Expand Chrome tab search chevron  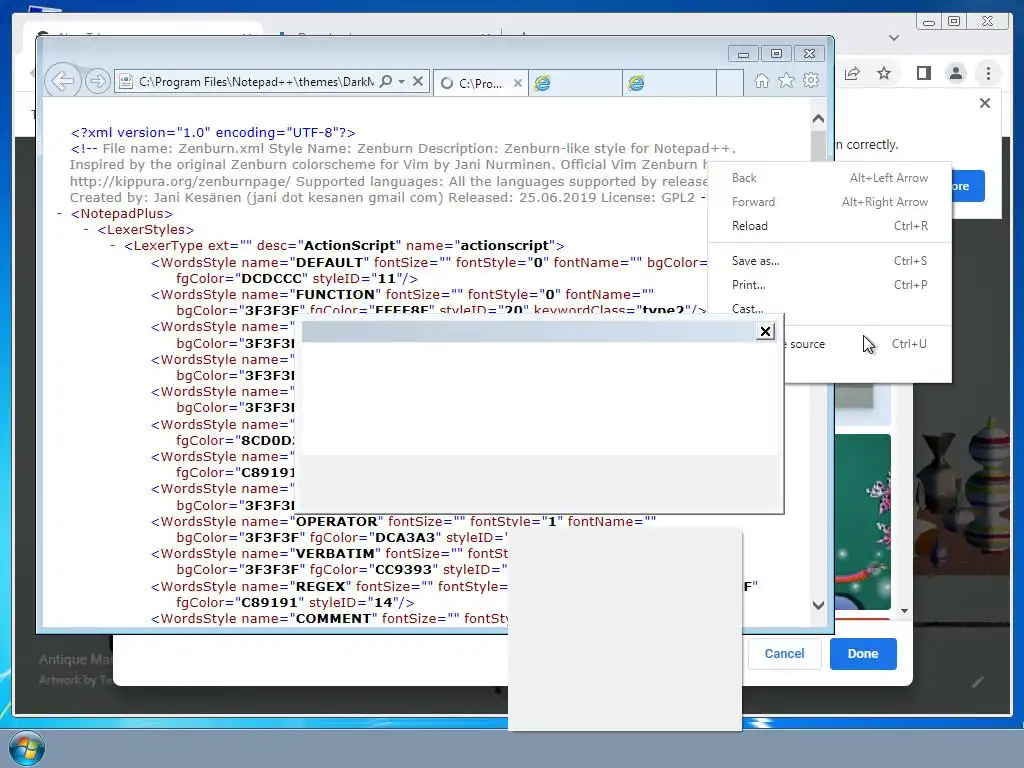pos(894,38)
